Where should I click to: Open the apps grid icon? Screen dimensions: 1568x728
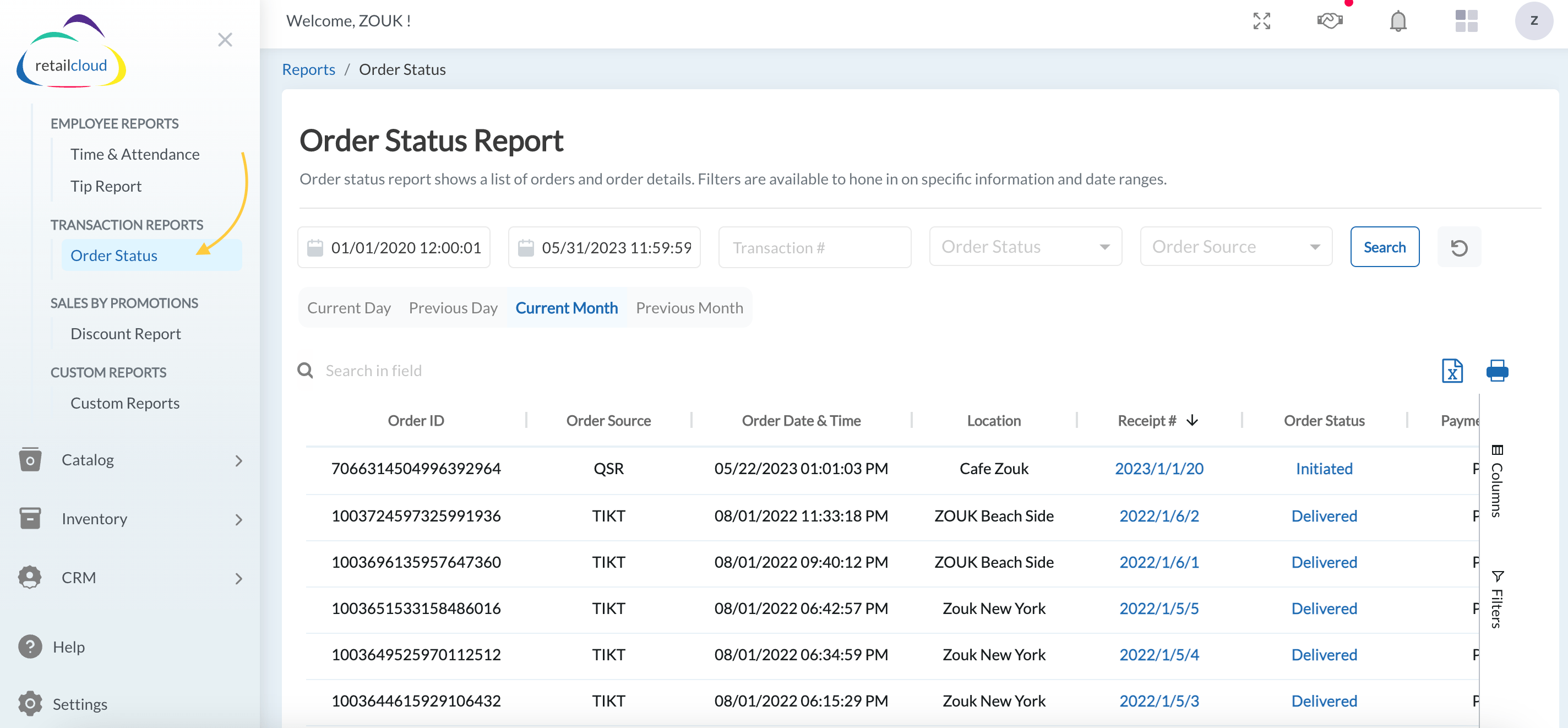coord(1466,21)
